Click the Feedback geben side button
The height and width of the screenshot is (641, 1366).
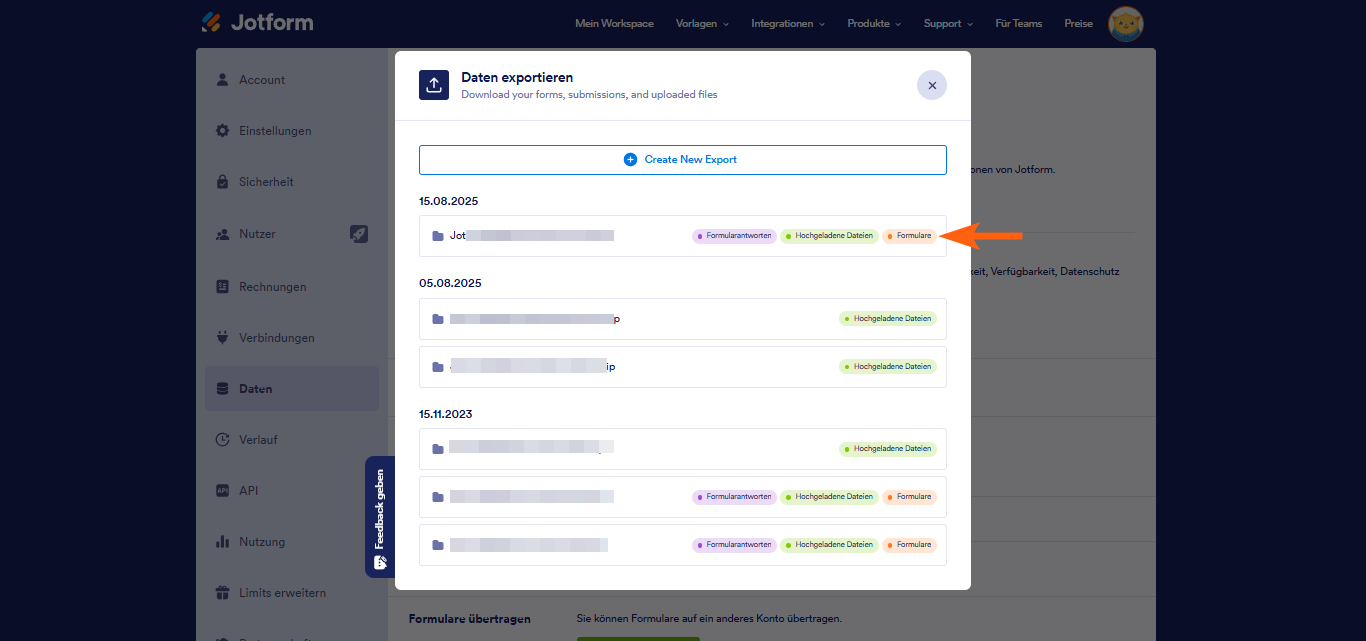380,517
